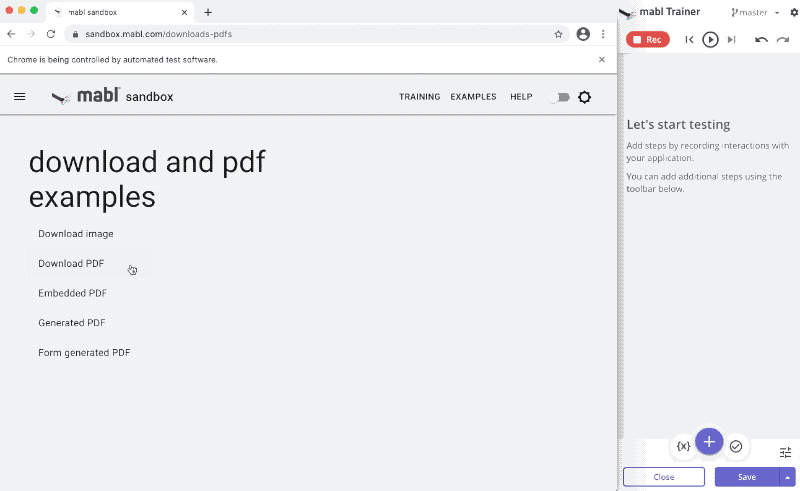Click the purple add step plus button

point(709,442)
